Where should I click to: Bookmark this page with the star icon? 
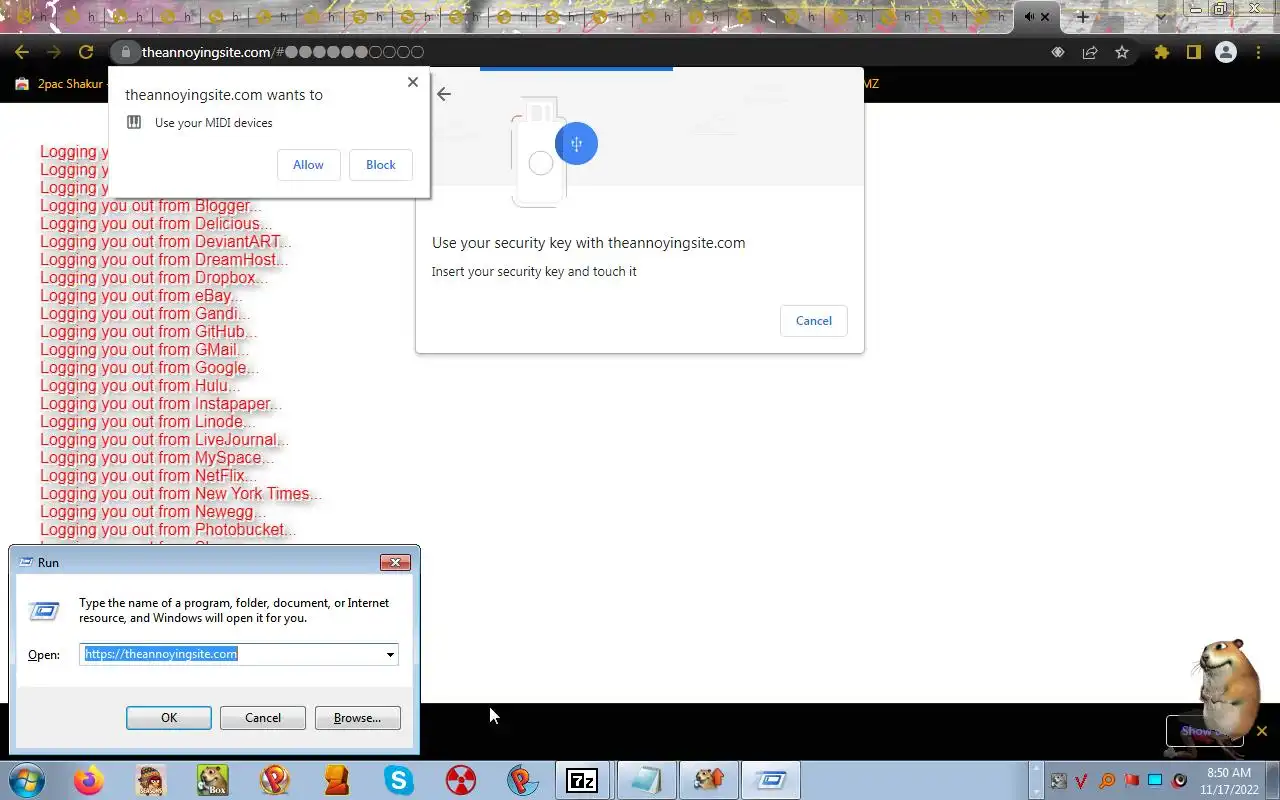[1122, 52]
